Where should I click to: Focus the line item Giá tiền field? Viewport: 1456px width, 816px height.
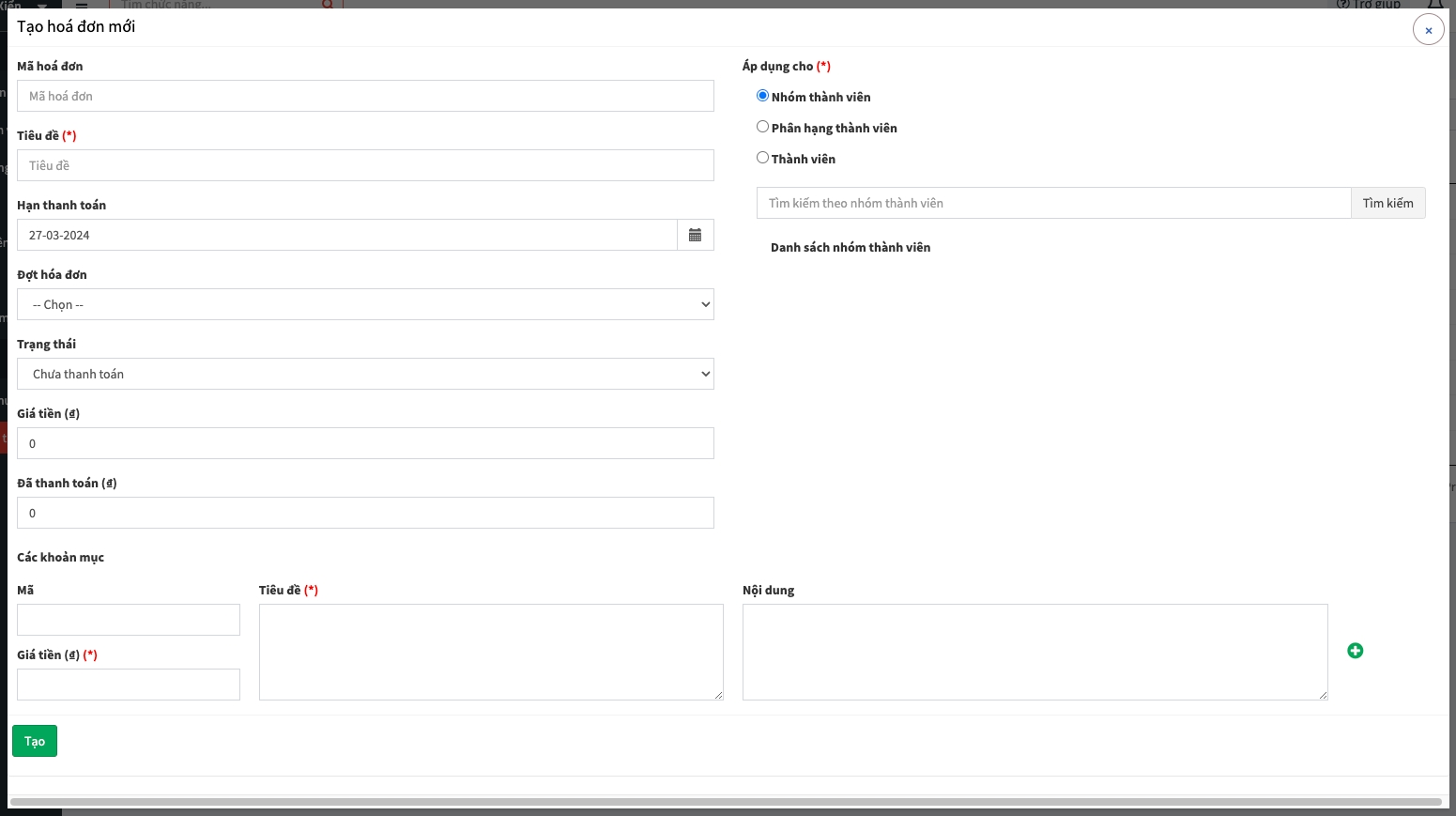(x=129, y=685)
